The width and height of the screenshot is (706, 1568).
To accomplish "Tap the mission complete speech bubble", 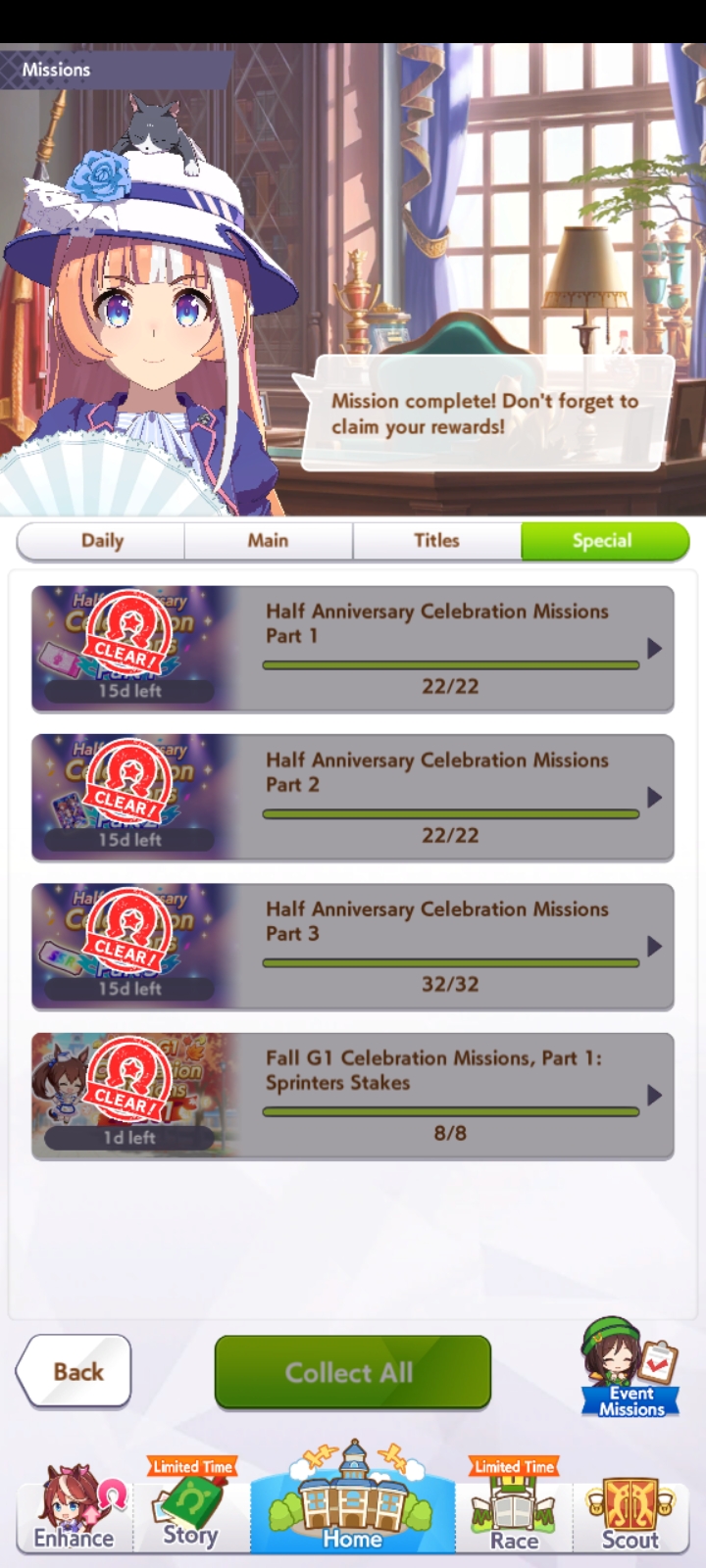I will click(487, 414).
